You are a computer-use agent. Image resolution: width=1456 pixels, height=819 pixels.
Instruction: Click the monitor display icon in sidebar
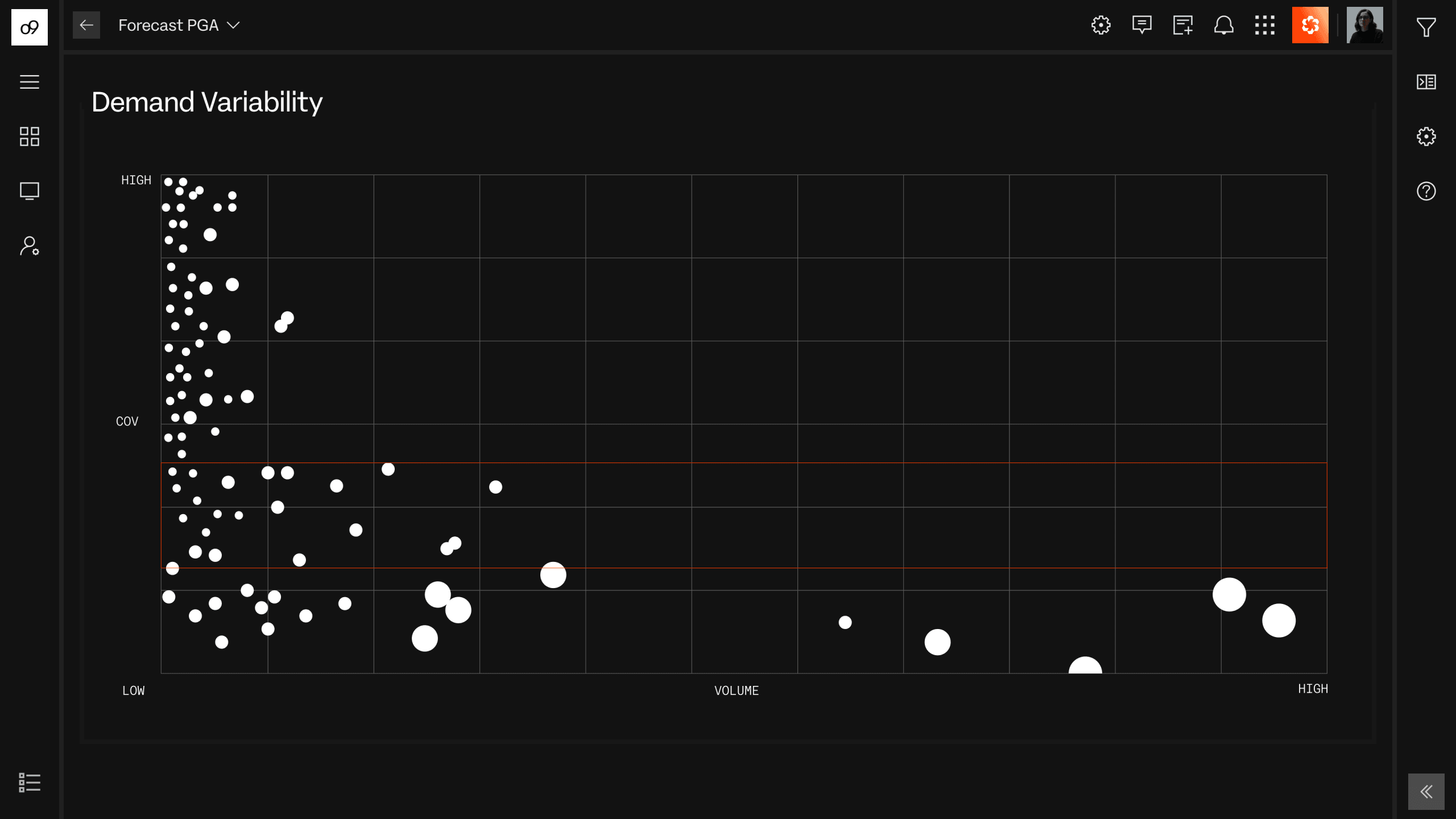(x=30, y=191)
